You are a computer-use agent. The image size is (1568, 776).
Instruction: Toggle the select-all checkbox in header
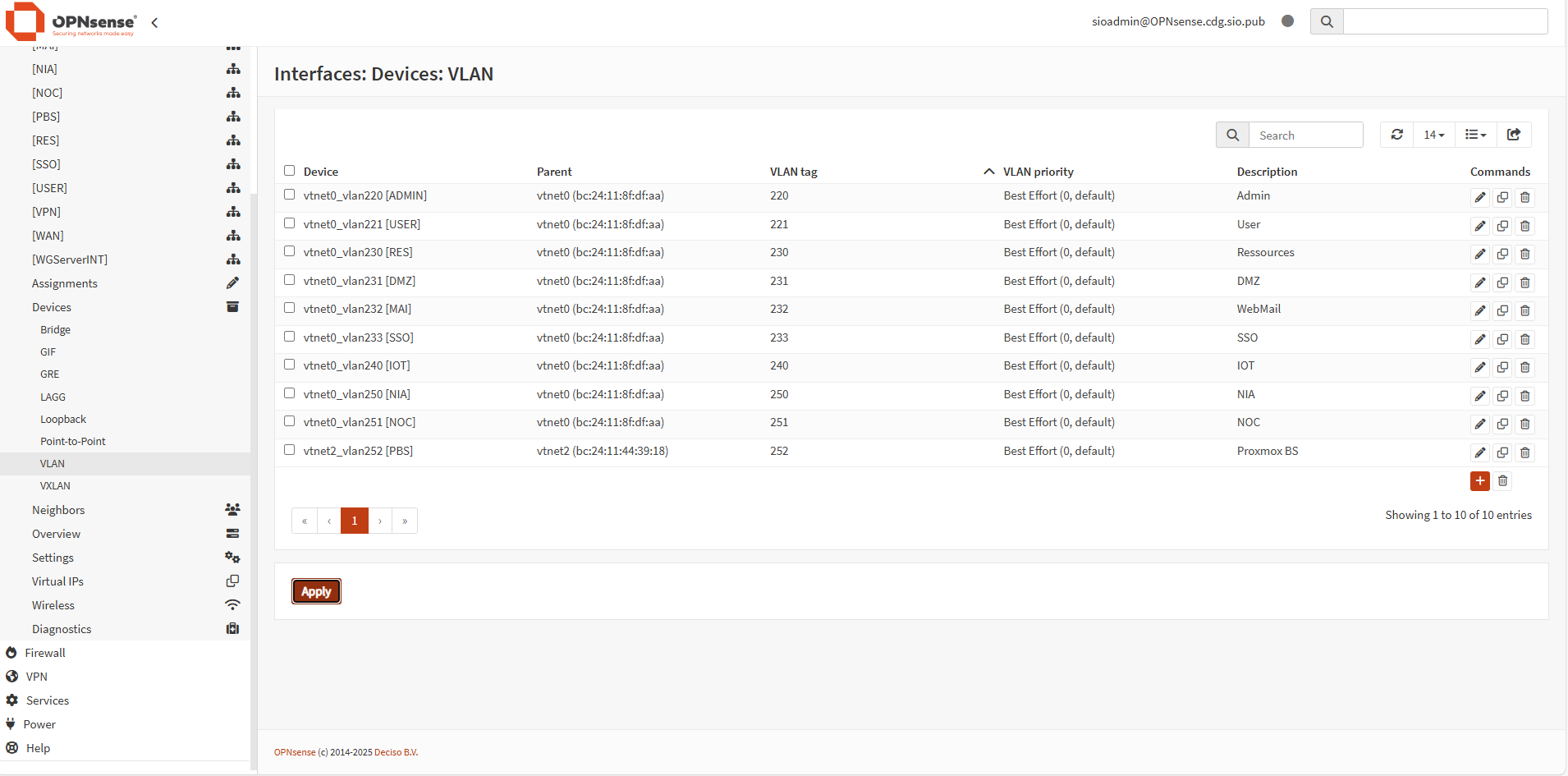point(289,171)
